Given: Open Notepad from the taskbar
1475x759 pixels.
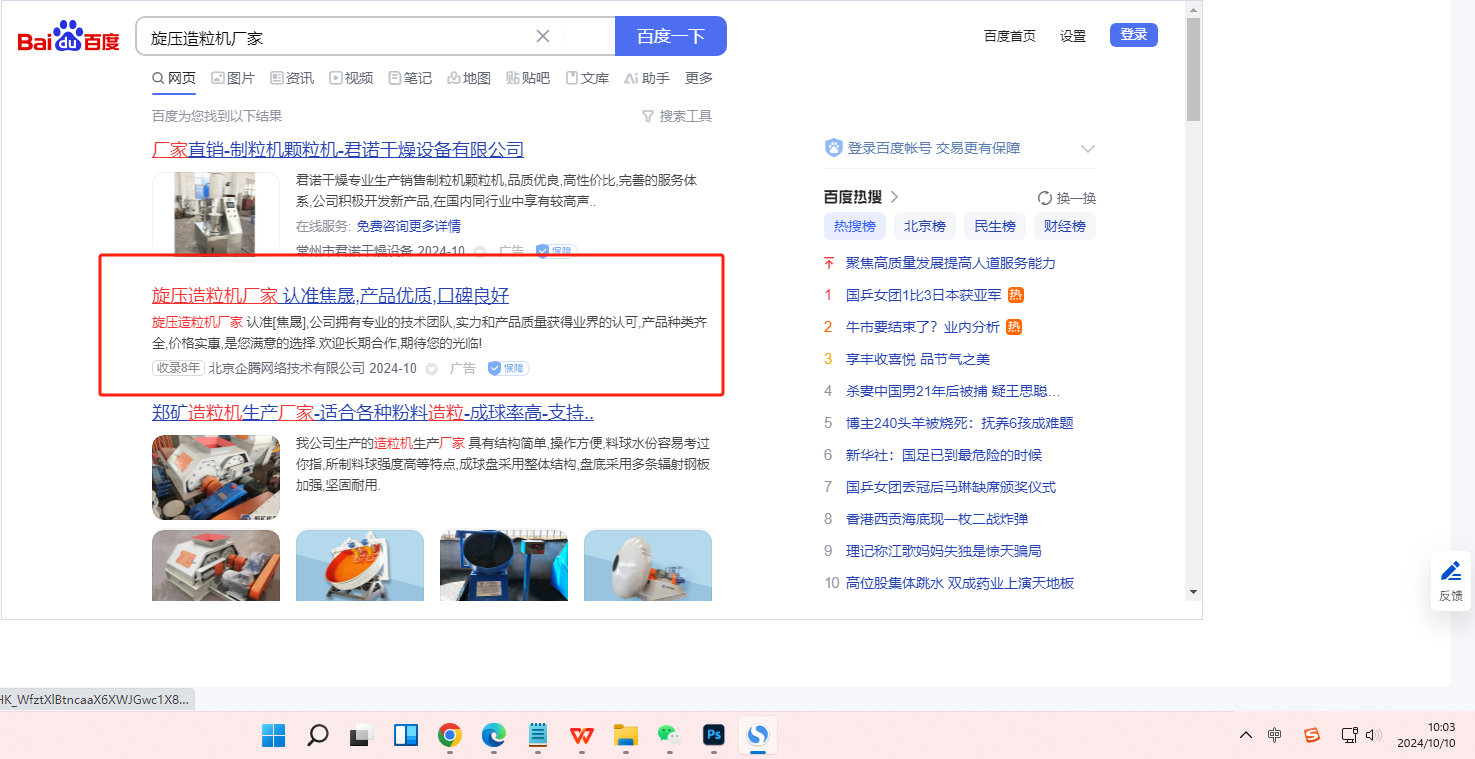Looking at the screenshot, I should [x=538, y=736].
